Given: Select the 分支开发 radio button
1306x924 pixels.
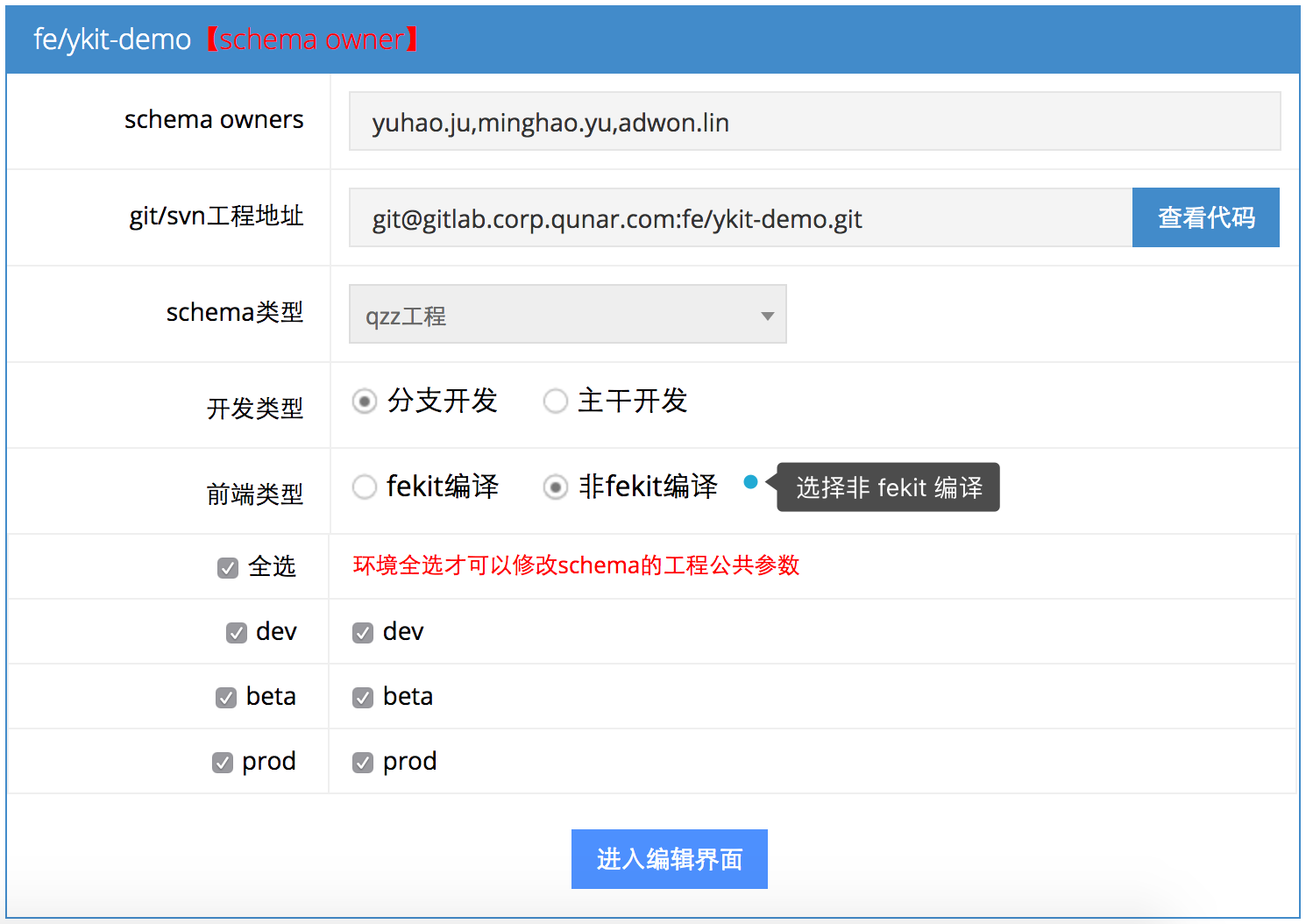Looking at the screenshot, I should click(365, 401).
